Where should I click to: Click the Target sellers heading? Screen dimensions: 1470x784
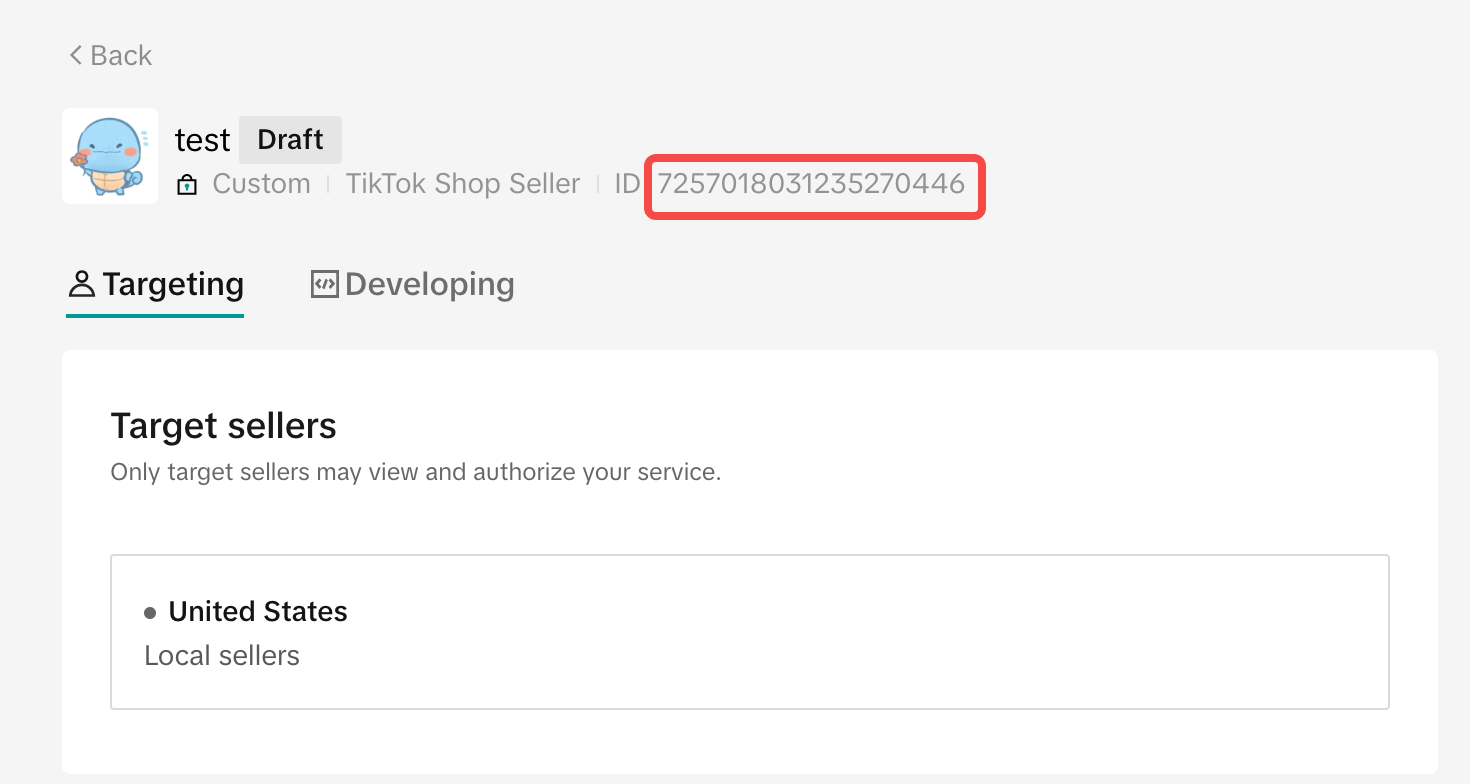pyautogui.click(x=224, y=426)
